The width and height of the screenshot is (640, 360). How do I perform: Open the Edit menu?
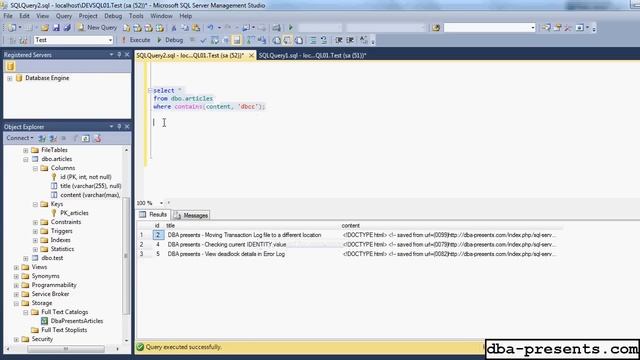click(24, 16)
